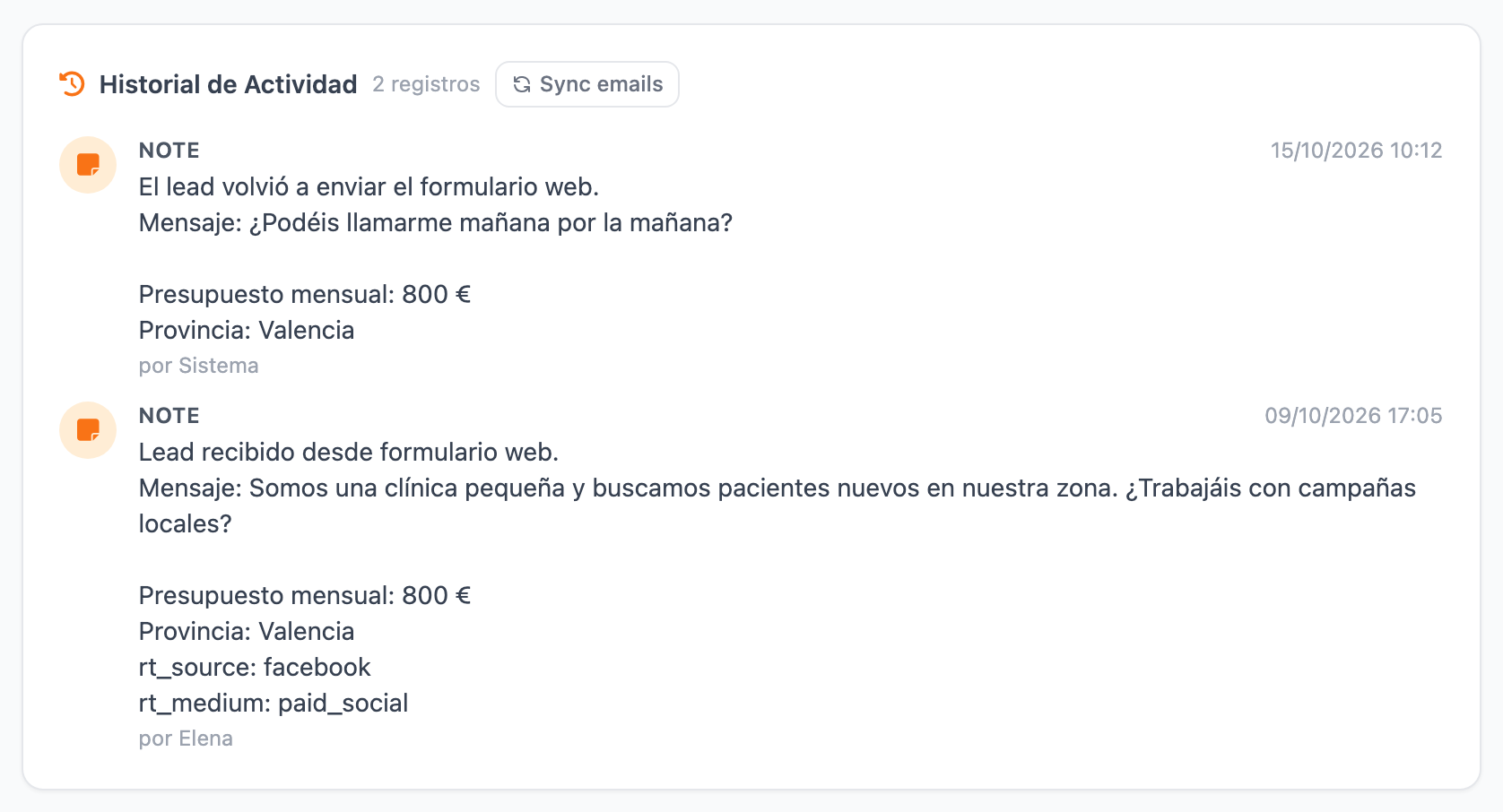Click the message "¿Podéis llamarme mañana por la mañana?"

coord(491,222)
